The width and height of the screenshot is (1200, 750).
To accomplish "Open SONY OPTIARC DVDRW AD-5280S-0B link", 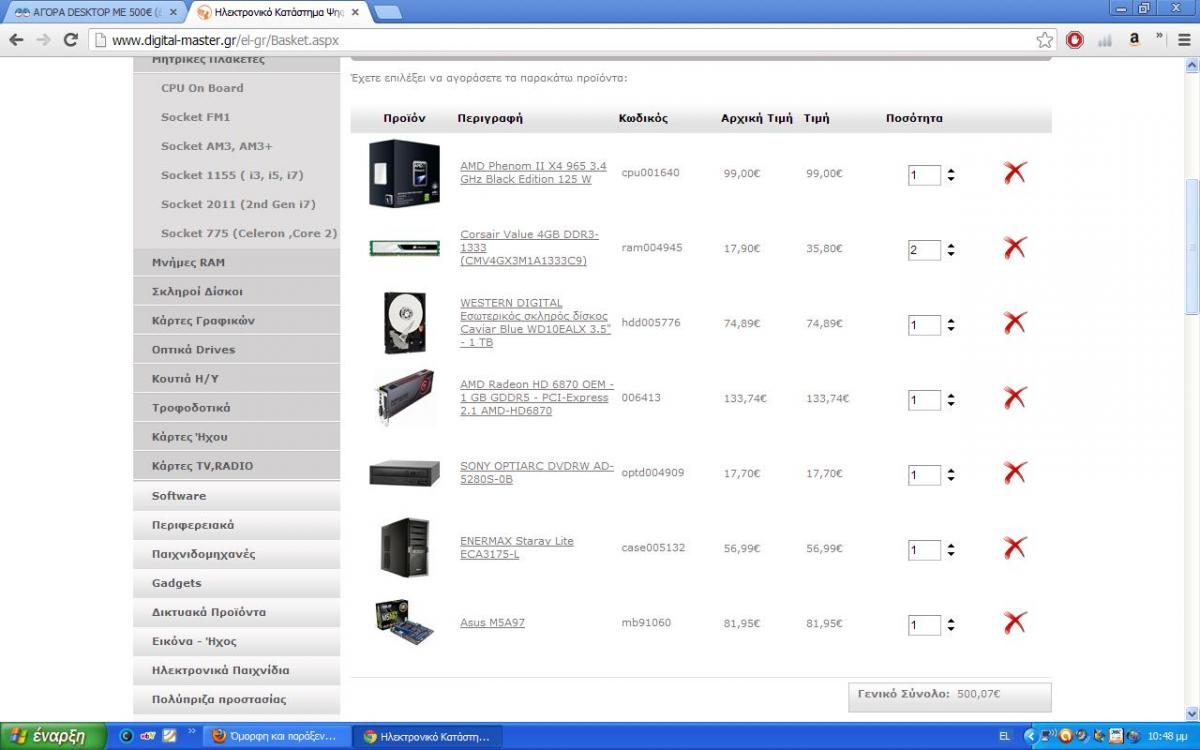I will coord(537,473).
